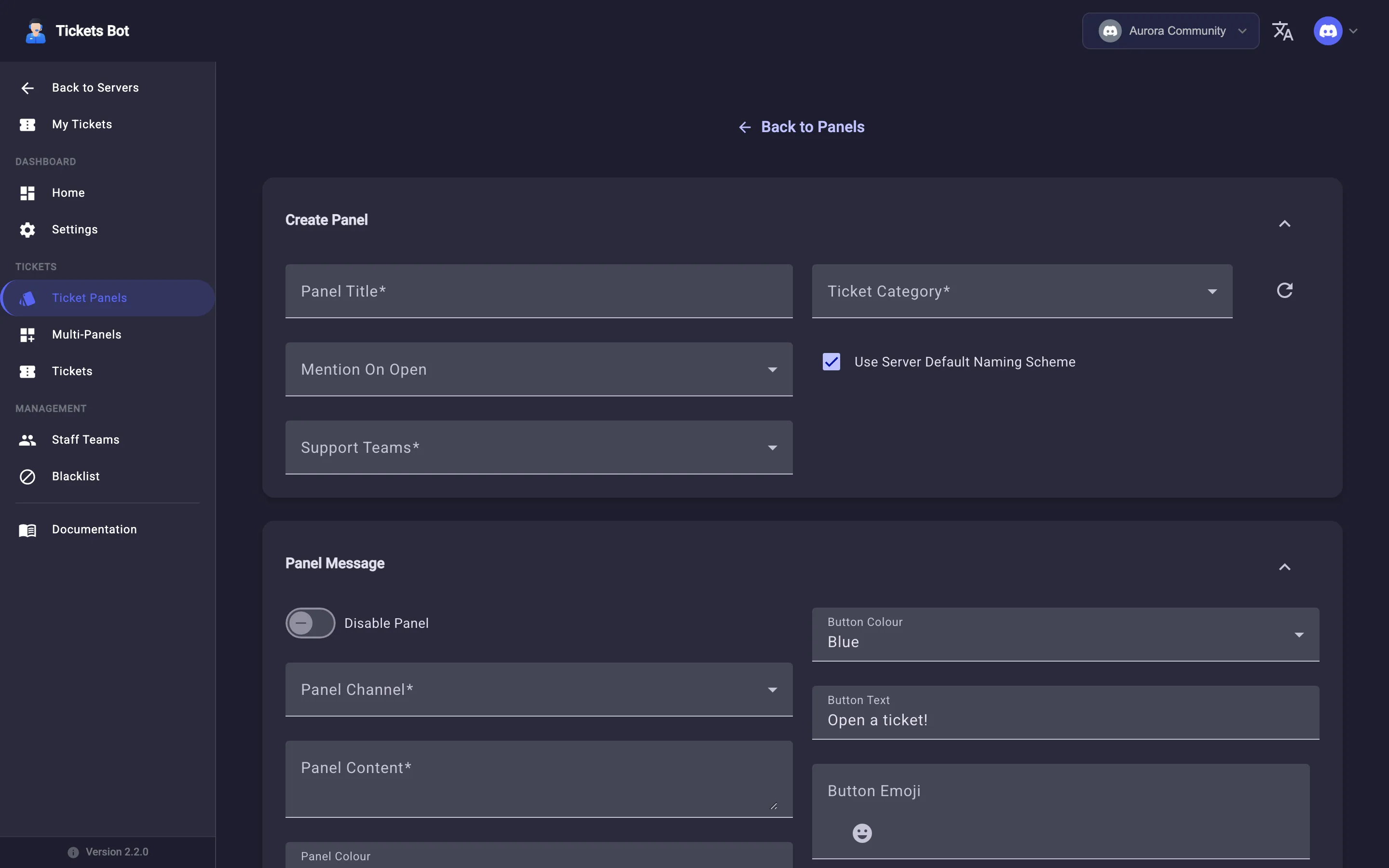Click the version info icon
This screenshot has height=868, width=1389.
click(x=73, y=853)
